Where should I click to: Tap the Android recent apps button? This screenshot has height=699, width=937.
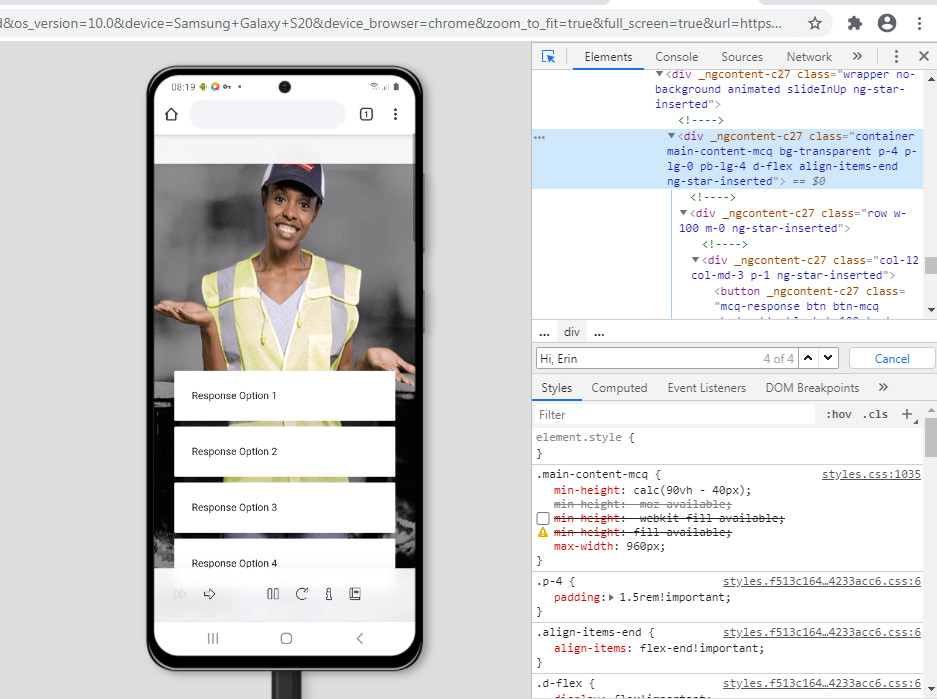[213, 639]
